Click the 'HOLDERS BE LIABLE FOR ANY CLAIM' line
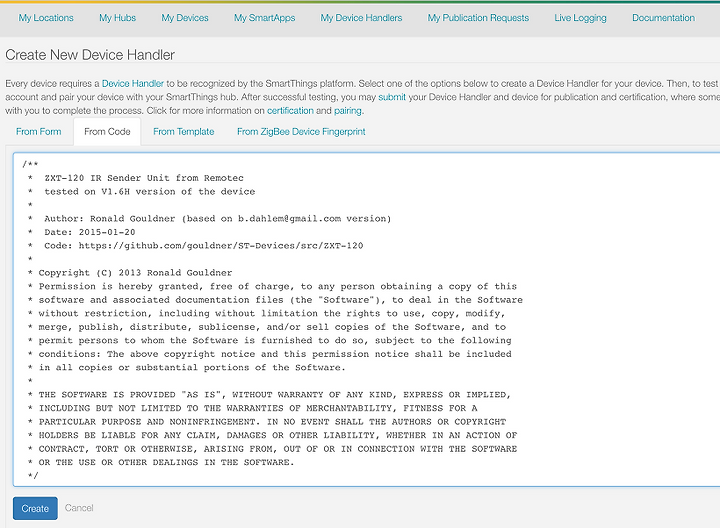 click(277, 435)
